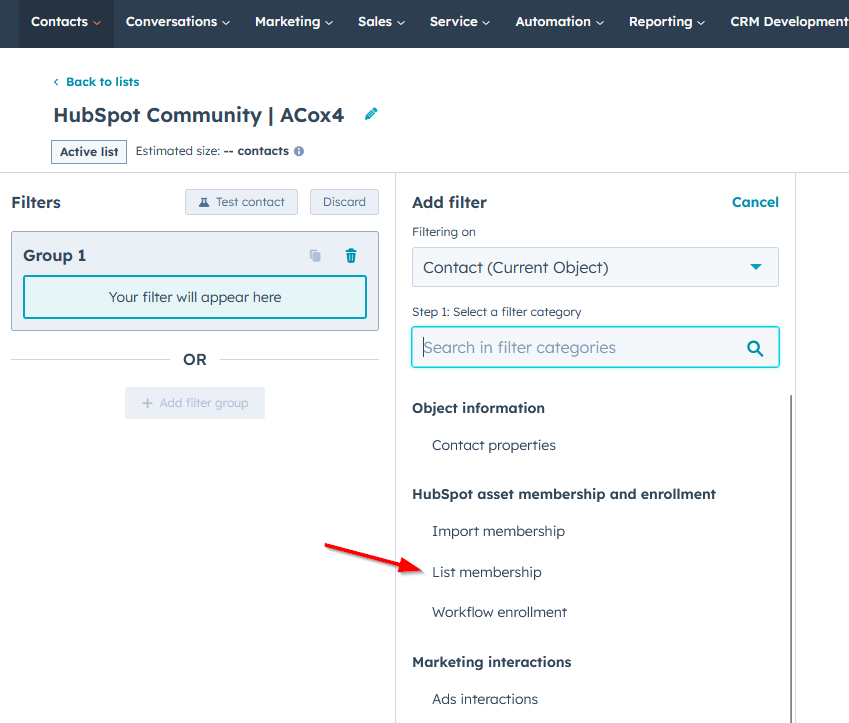The width and height of the screenshot is (849, 723).
Task: Click the Your filter will appear here placeholder
Action: pyautogui.click(x=194, y=297)
